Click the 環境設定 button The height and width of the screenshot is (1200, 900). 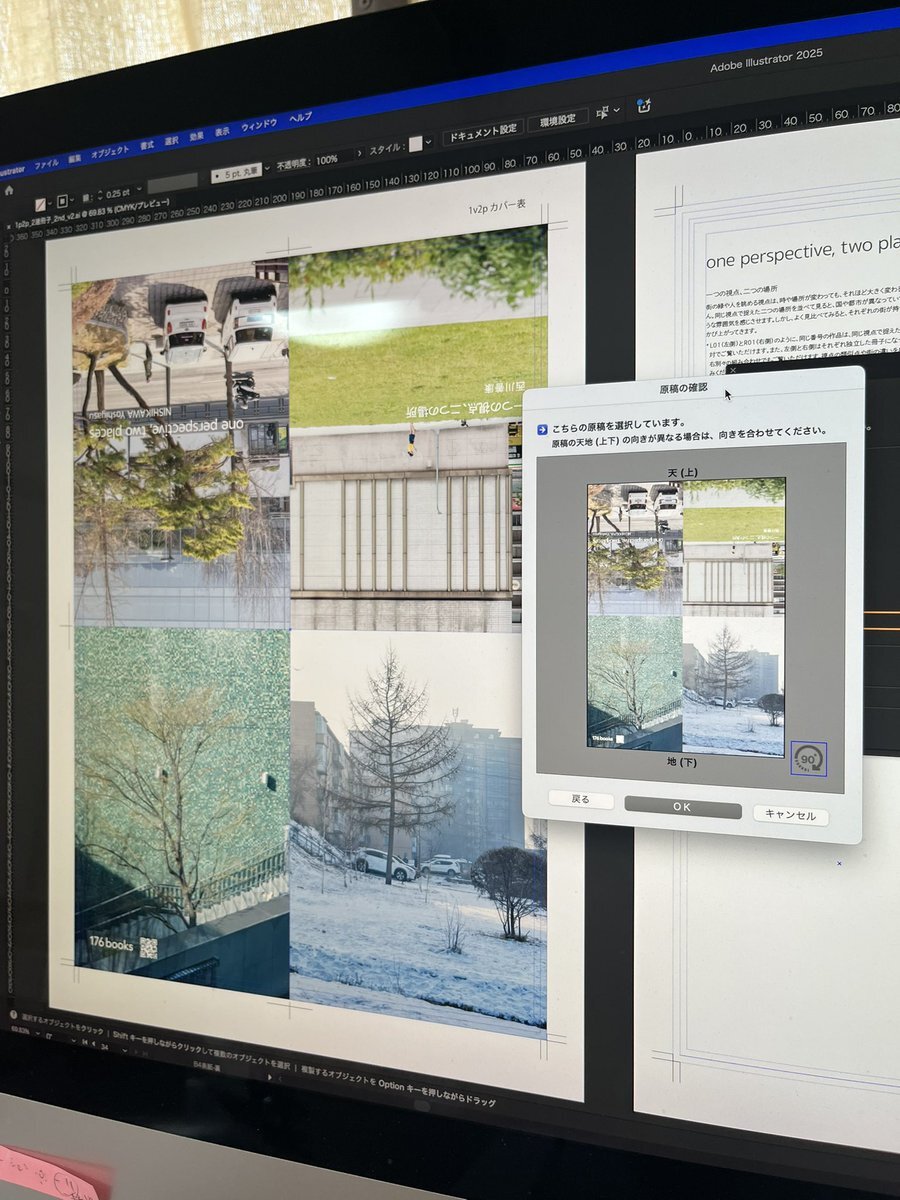click(x=558, y=120)
